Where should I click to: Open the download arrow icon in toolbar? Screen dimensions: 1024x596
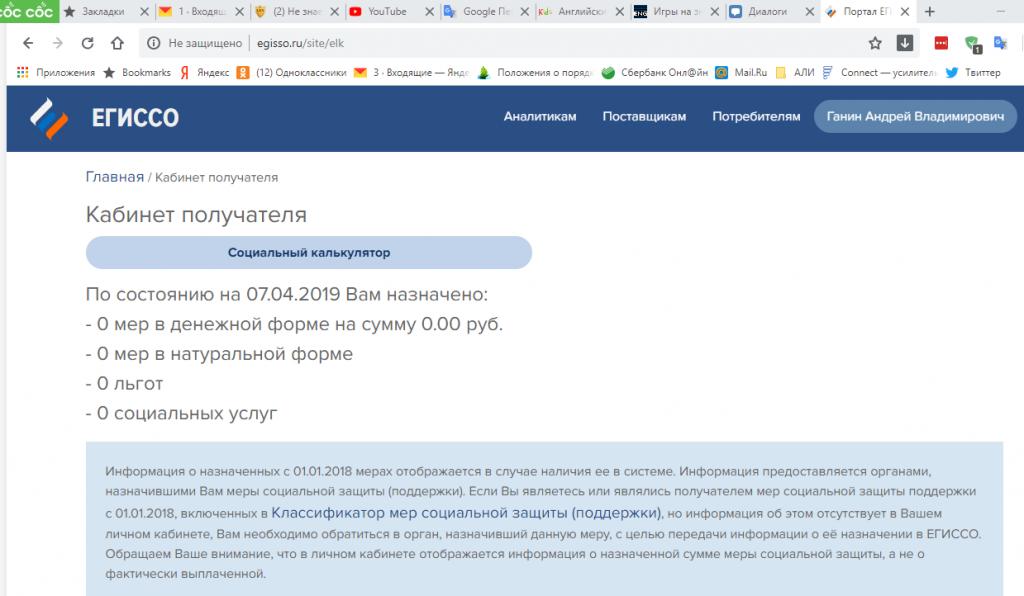[x=905, y=43]
